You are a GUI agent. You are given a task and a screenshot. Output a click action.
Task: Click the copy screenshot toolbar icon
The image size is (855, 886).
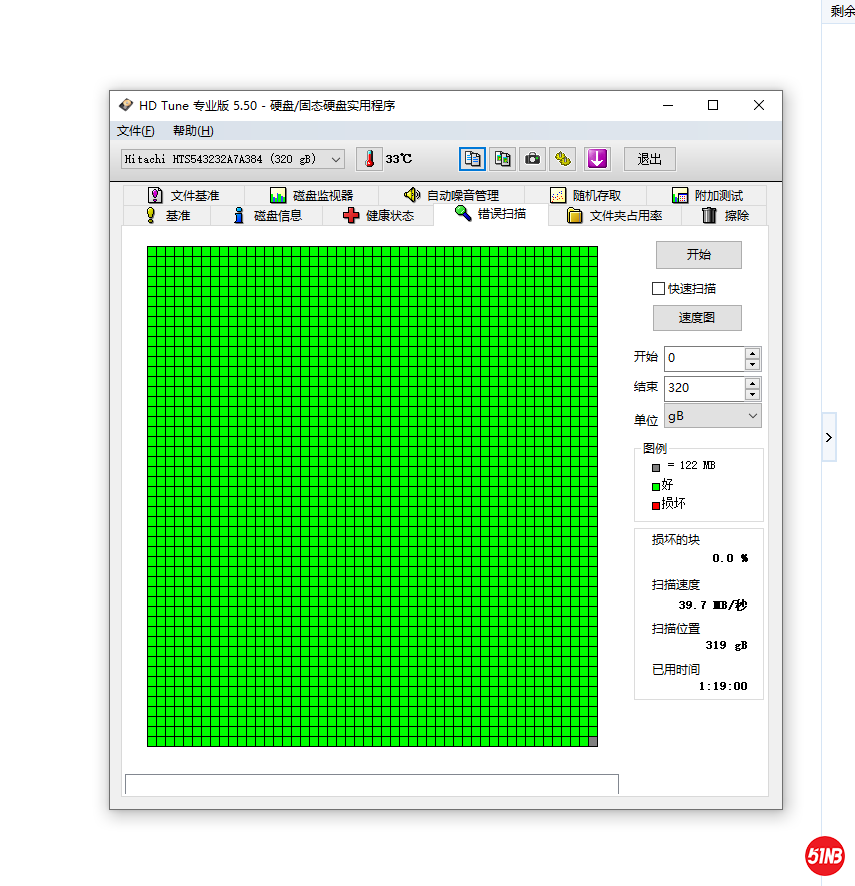[502, 159]
